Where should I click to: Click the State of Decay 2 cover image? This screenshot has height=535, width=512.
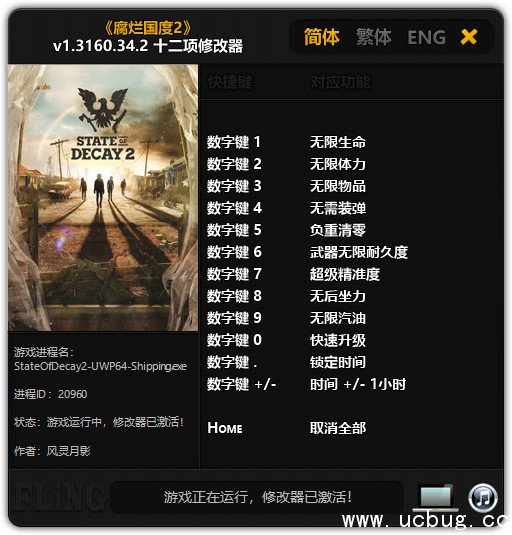point(103,198)
